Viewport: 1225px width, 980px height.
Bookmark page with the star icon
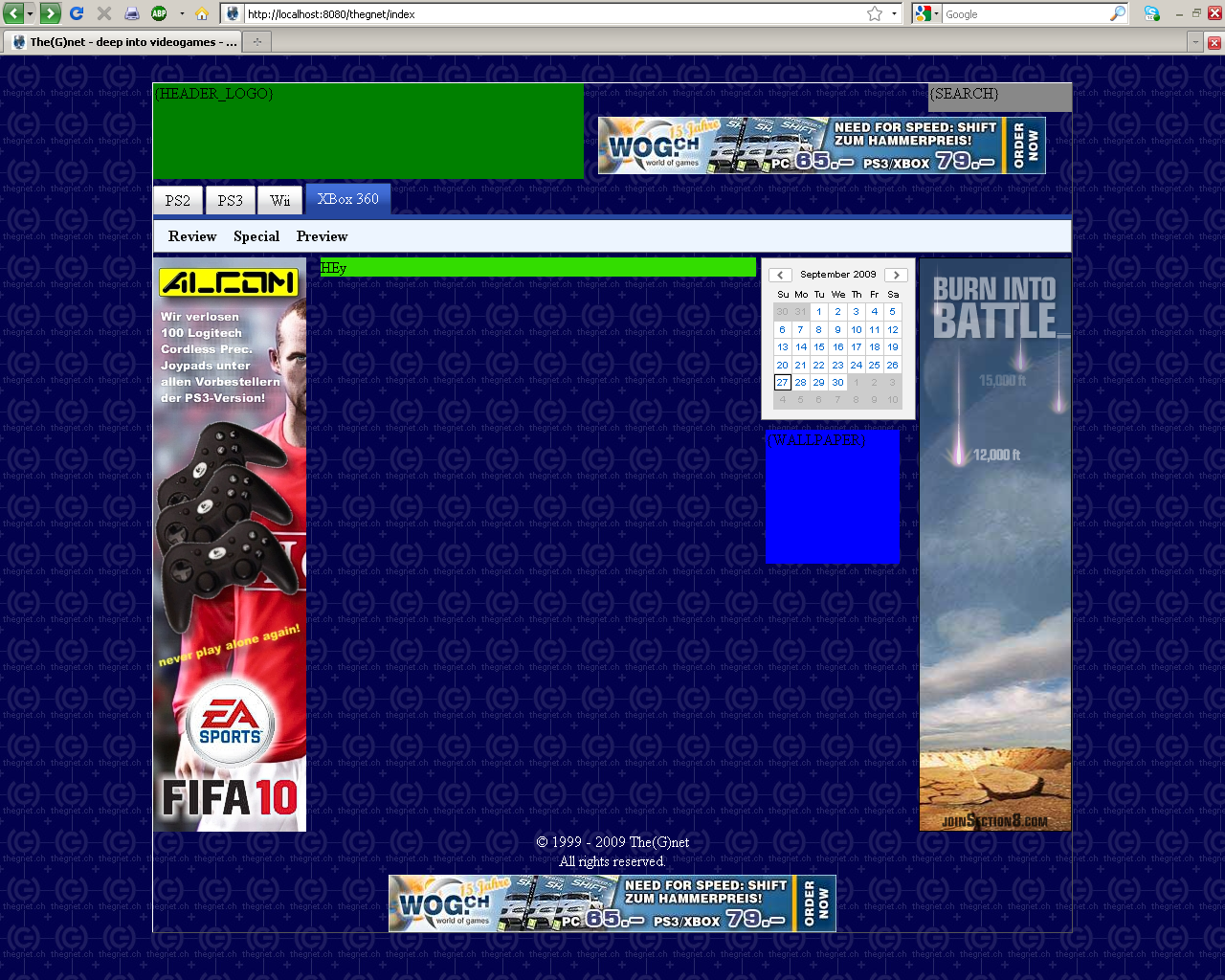click(x=874, y=13)
